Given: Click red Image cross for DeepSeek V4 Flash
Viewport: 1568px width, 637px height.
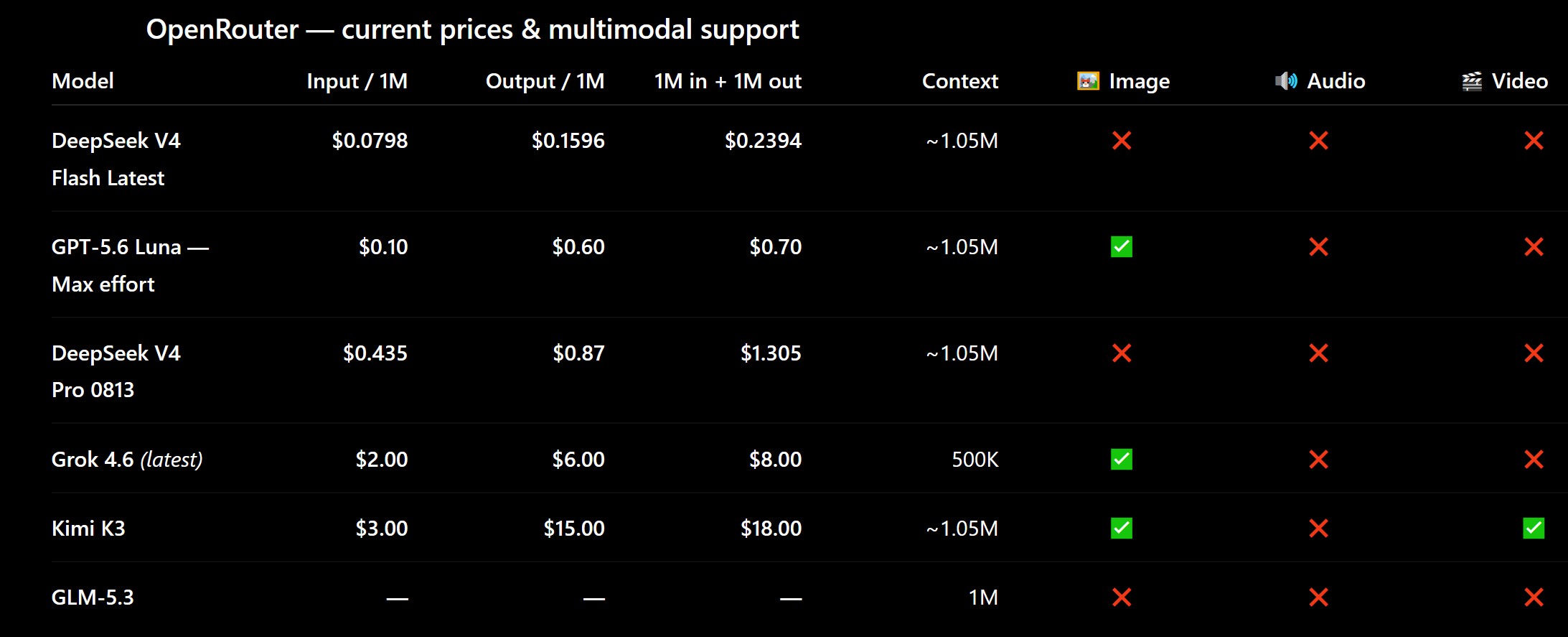Looking at the screenshot, I should 1122,141.
